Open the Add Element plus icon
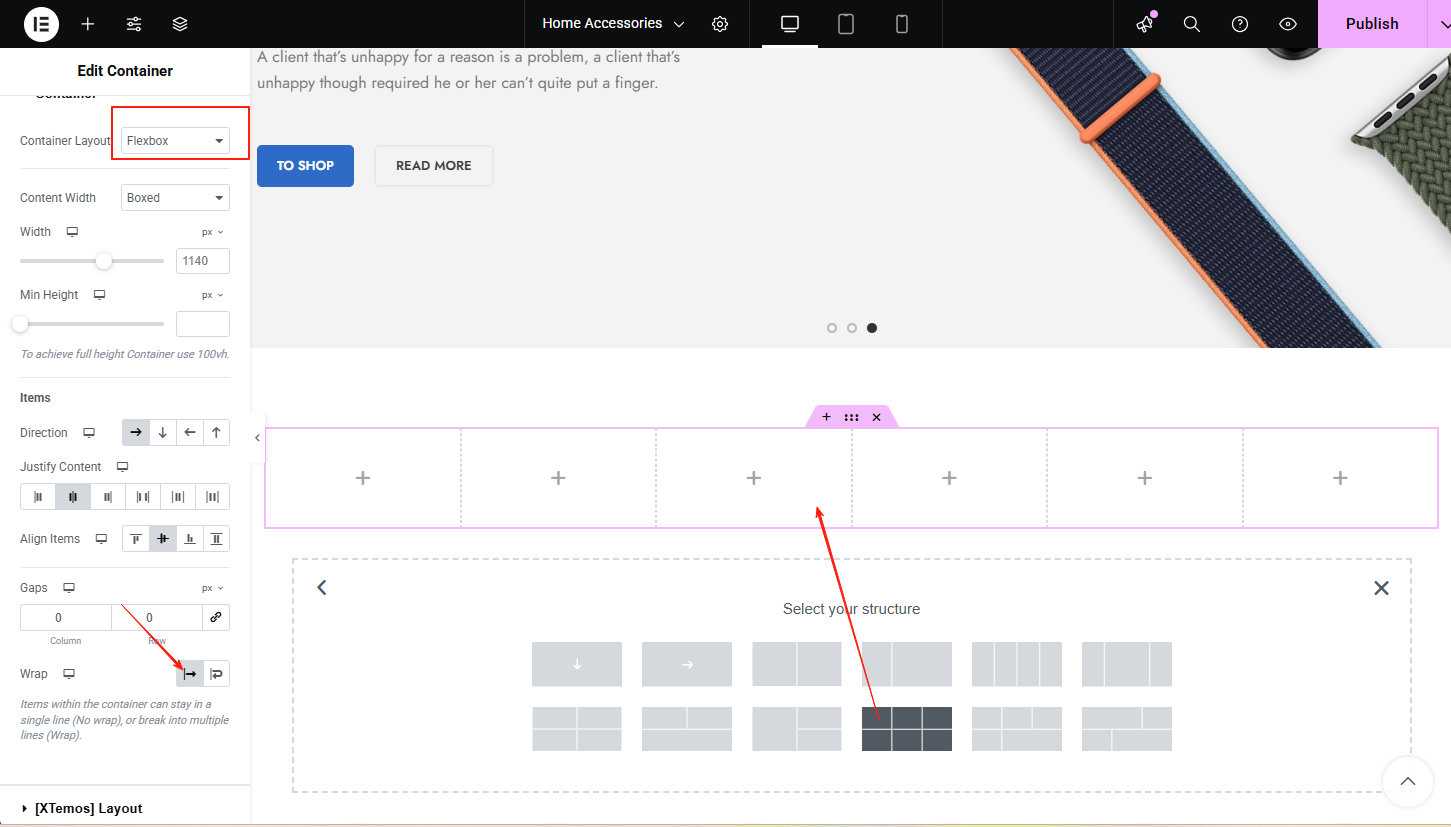Screen dimensions: 1451x827 click(x=88, y=24)
